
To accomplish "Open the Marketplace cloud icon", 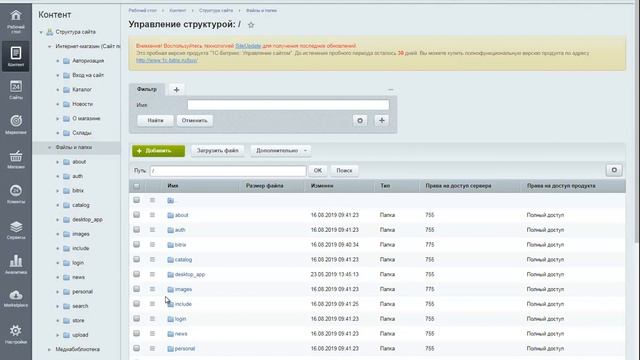I will coord(16,298).
